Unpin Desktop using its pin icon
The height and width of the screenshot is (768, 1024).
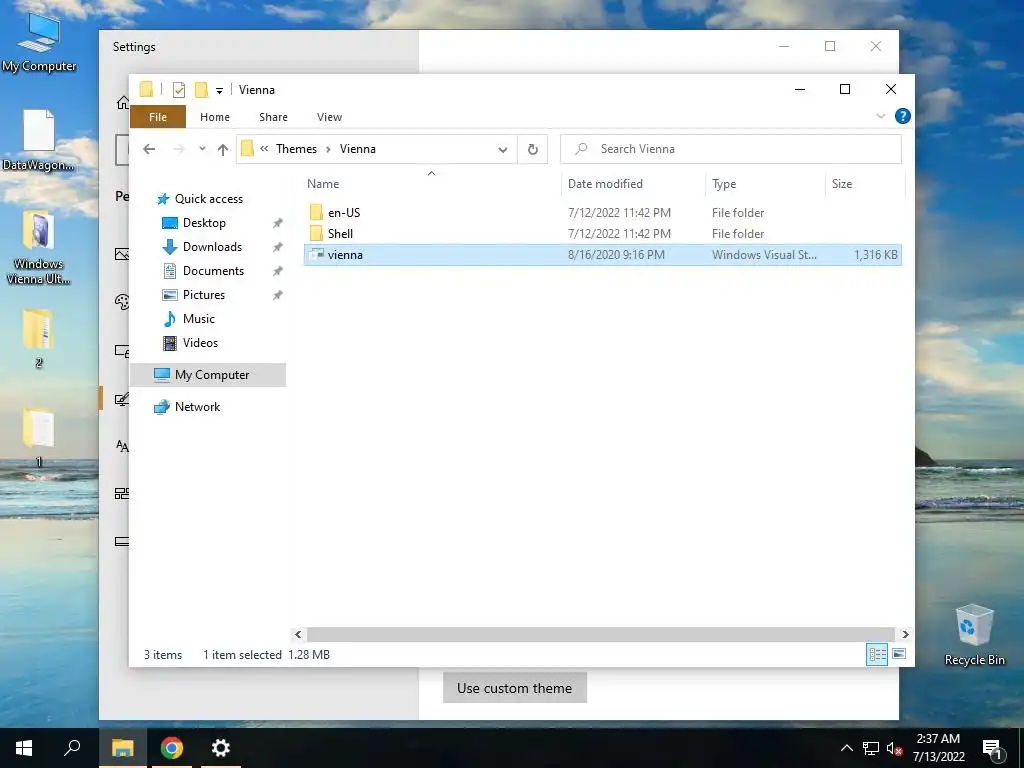278,223
